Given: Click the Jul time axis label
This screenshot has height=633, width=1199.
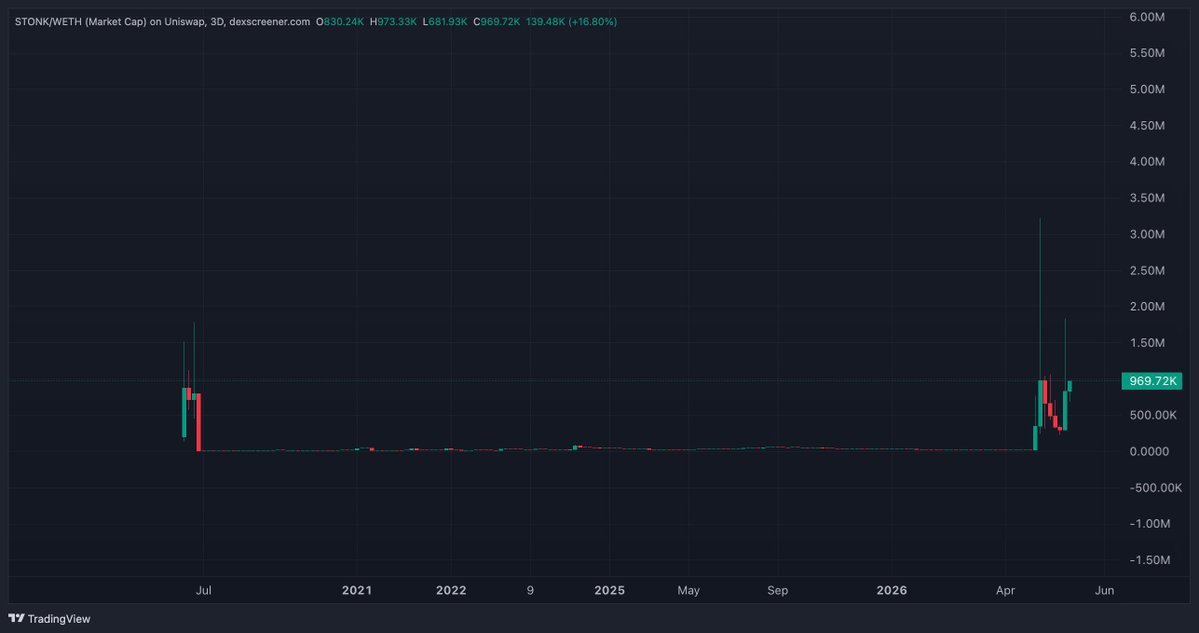Looking at the screenshot, I should (x=204, y=590).
